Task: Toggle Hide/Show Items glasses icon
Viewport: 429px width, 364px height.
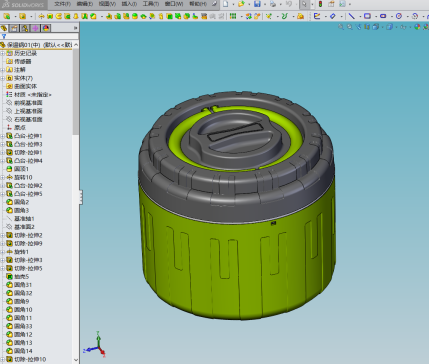Action: [403, 27]
